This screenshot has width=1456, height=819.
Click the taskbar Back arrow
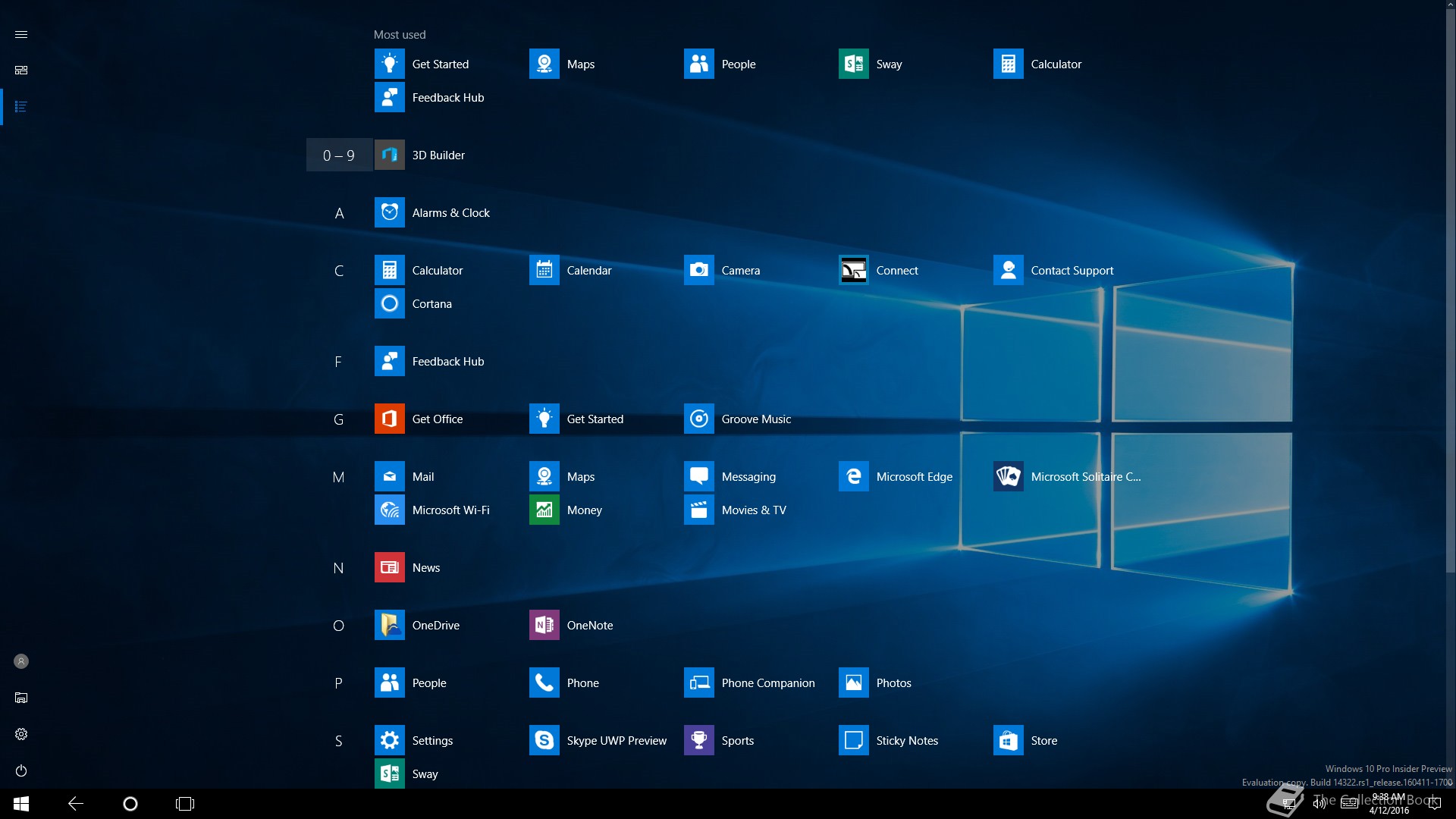(76, 804)
